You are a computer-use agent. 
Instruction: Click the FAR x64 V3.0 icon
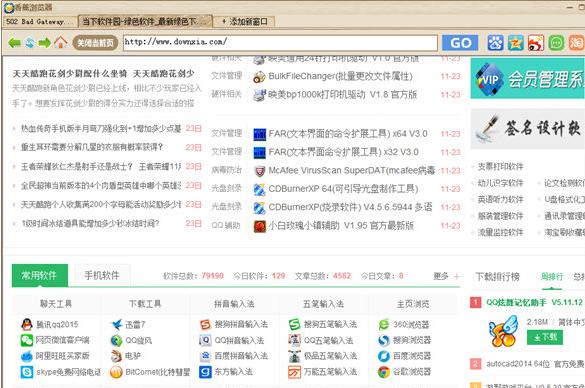tap(259, 134)
